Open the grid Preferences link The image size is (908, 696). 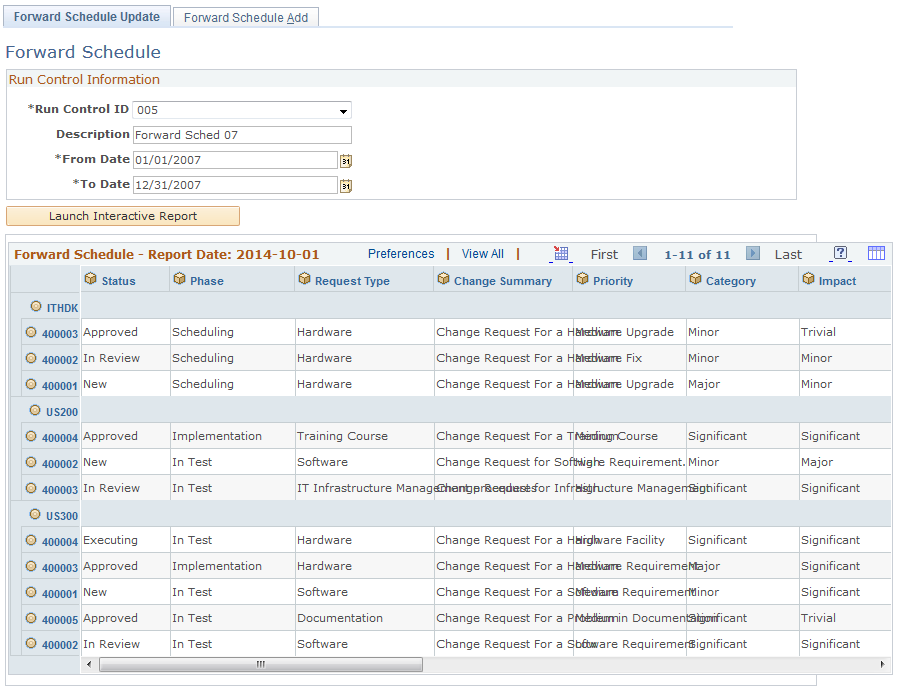click(x=401, y=254)
